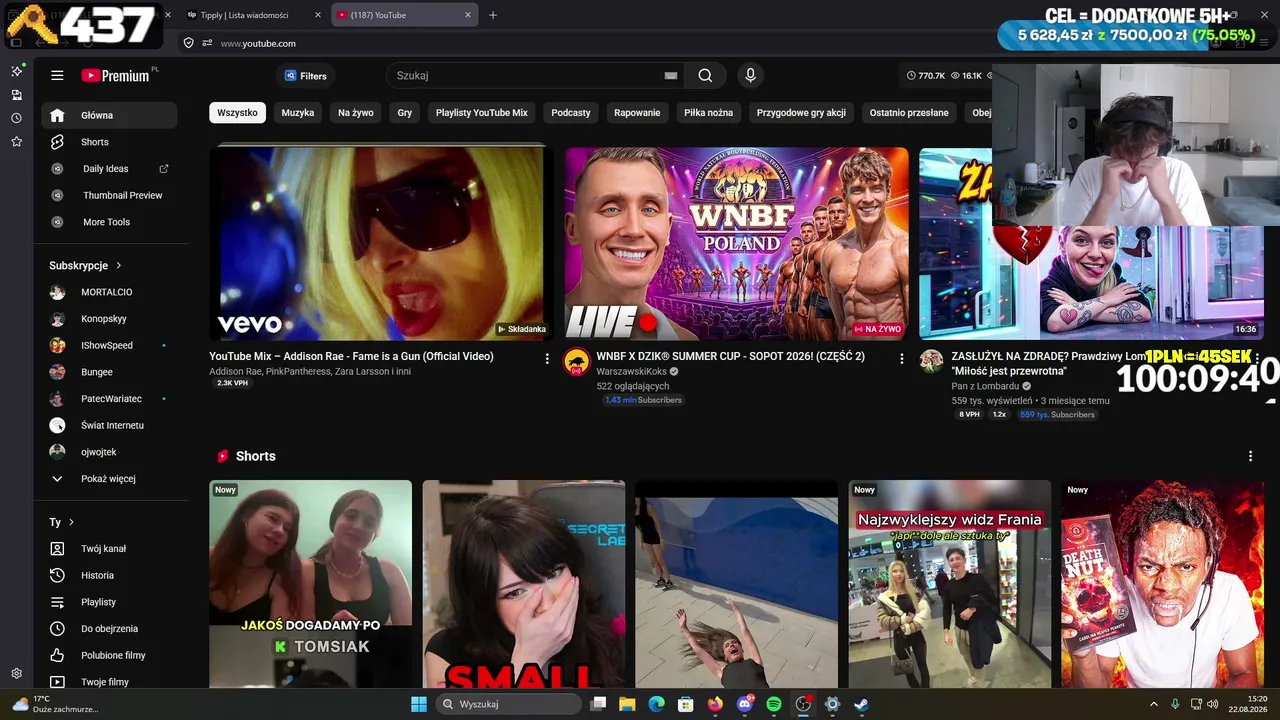Expand the Subskrypcje section chevron
The image size is (1280, 720).
[x=119, y=265]
